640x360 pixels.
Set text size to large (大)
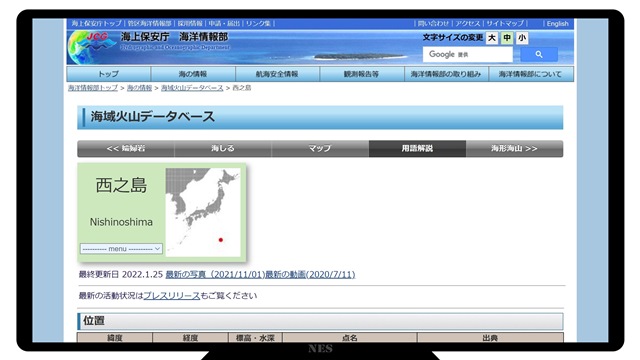(x=492, y=38)
